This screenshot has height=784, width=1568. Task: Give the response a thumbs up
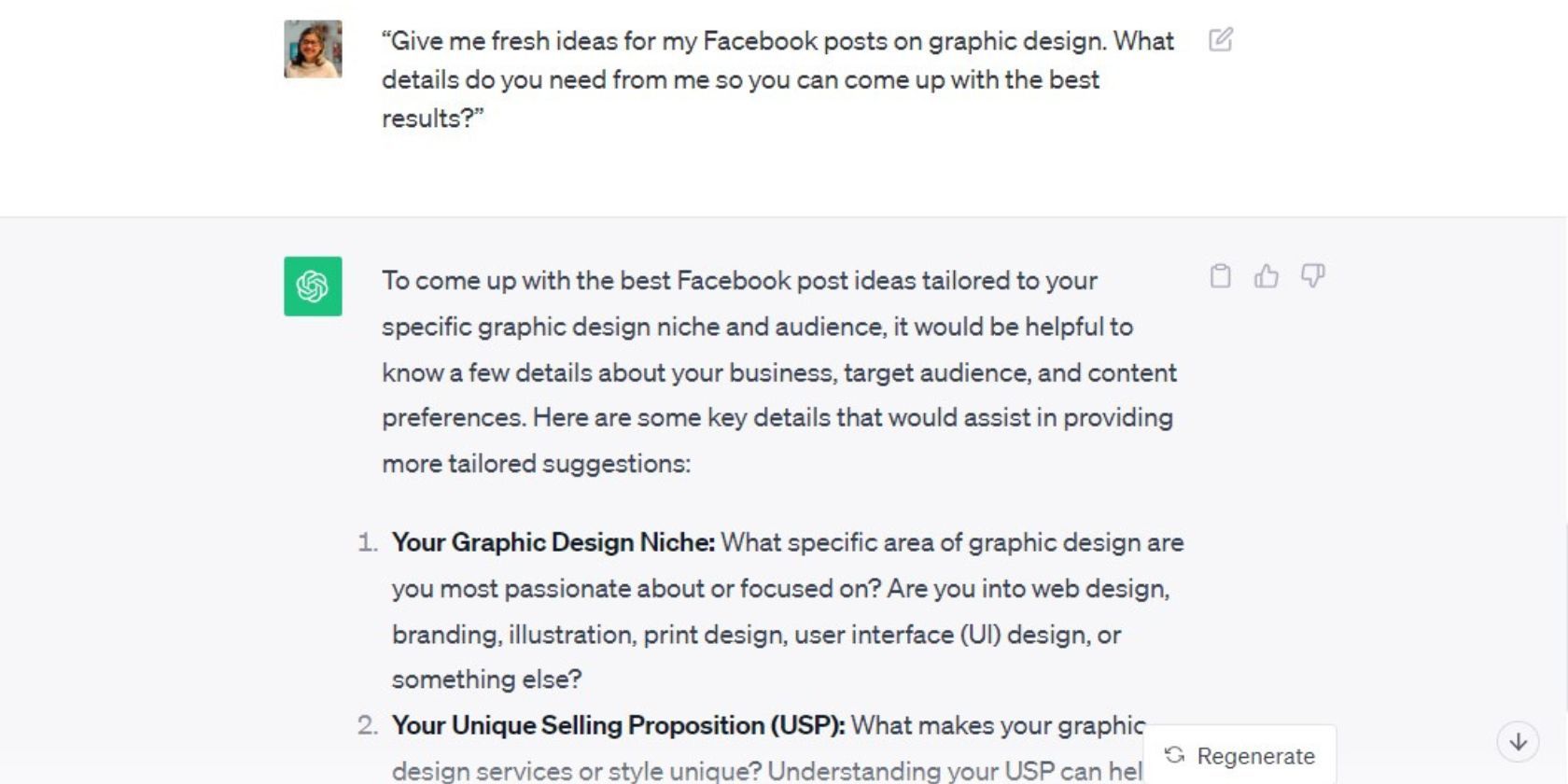1267,276
